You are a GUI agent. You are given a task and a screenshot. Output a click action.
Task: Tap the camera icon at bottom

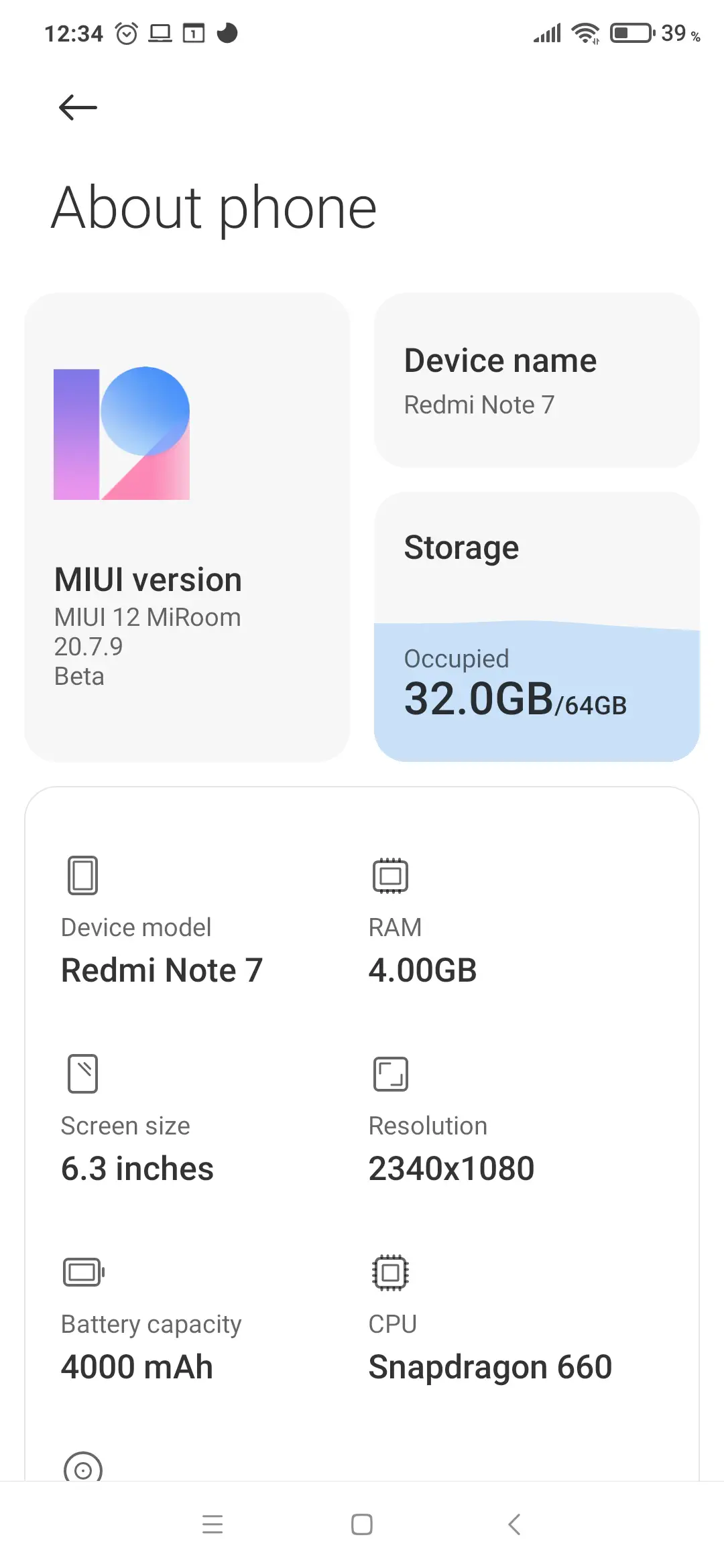tap(83, 1469)
